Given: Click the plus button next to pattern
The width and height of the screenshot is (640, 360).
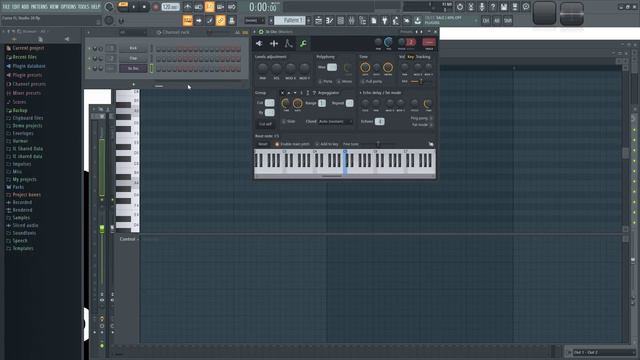Looking at the screenshot, I should (309, 20).
